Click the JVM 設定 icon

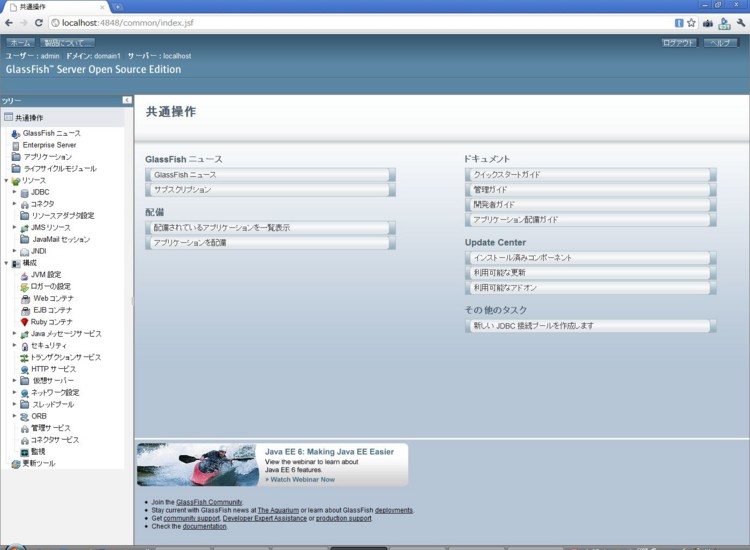[x=24, y=275]
